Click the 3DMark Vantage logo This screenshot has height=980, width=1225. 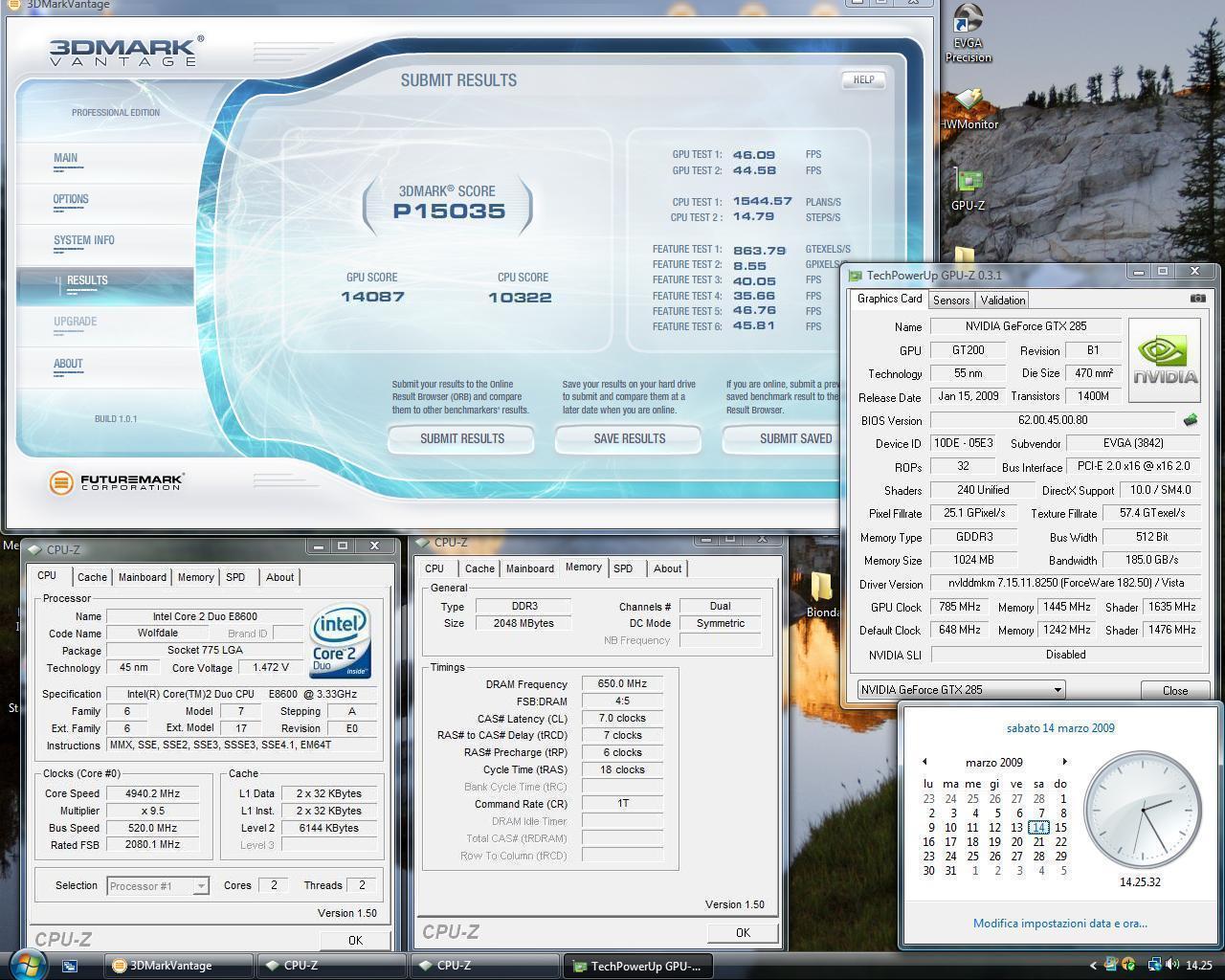(x=125, y=51)
